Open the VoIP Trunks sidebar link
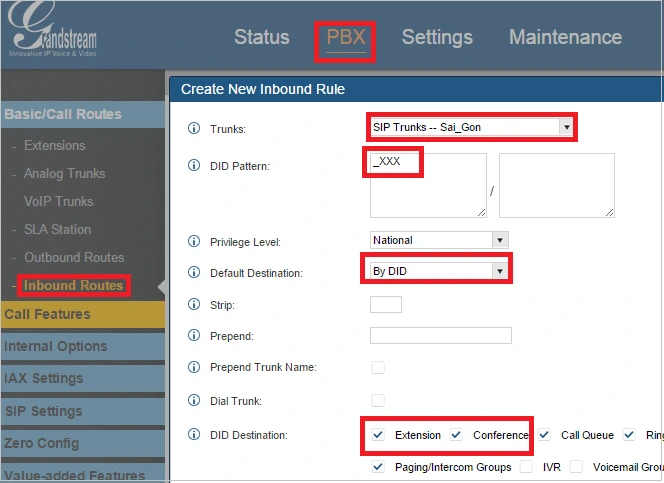 point(59,201)
